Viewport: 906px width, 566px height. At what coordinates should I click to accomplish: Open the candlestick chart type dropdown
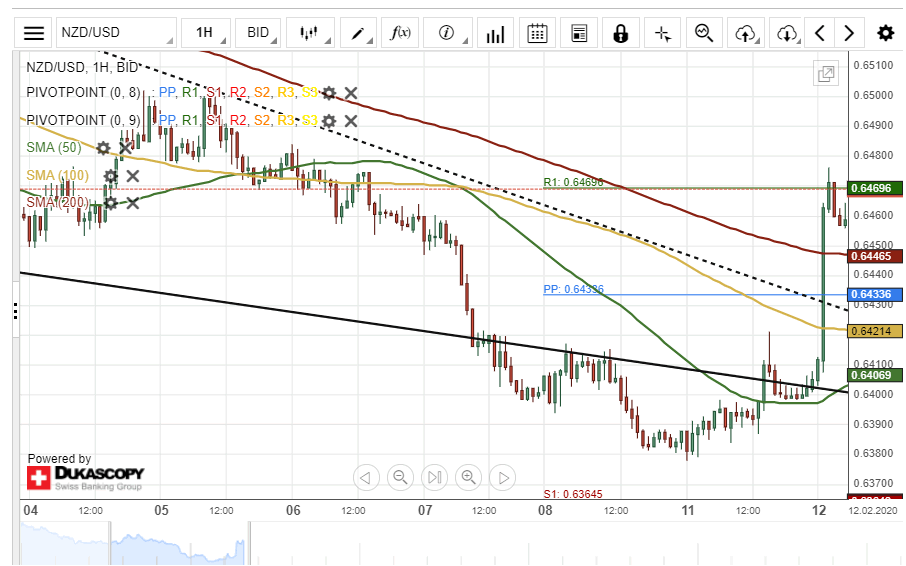[x=311, y=33]
